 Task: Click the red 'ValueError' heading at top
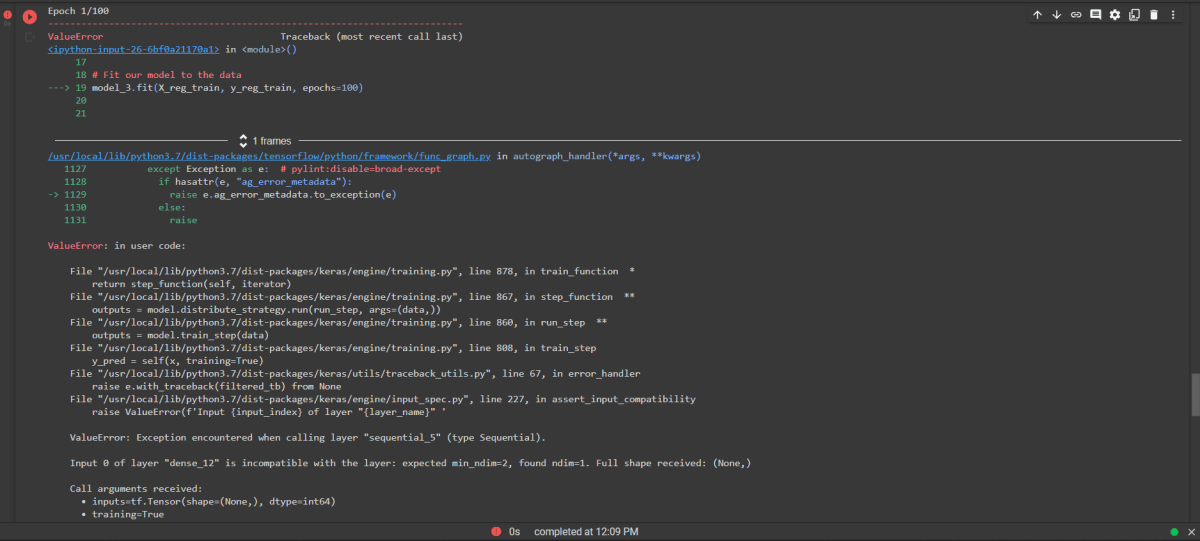click(75, 36)
